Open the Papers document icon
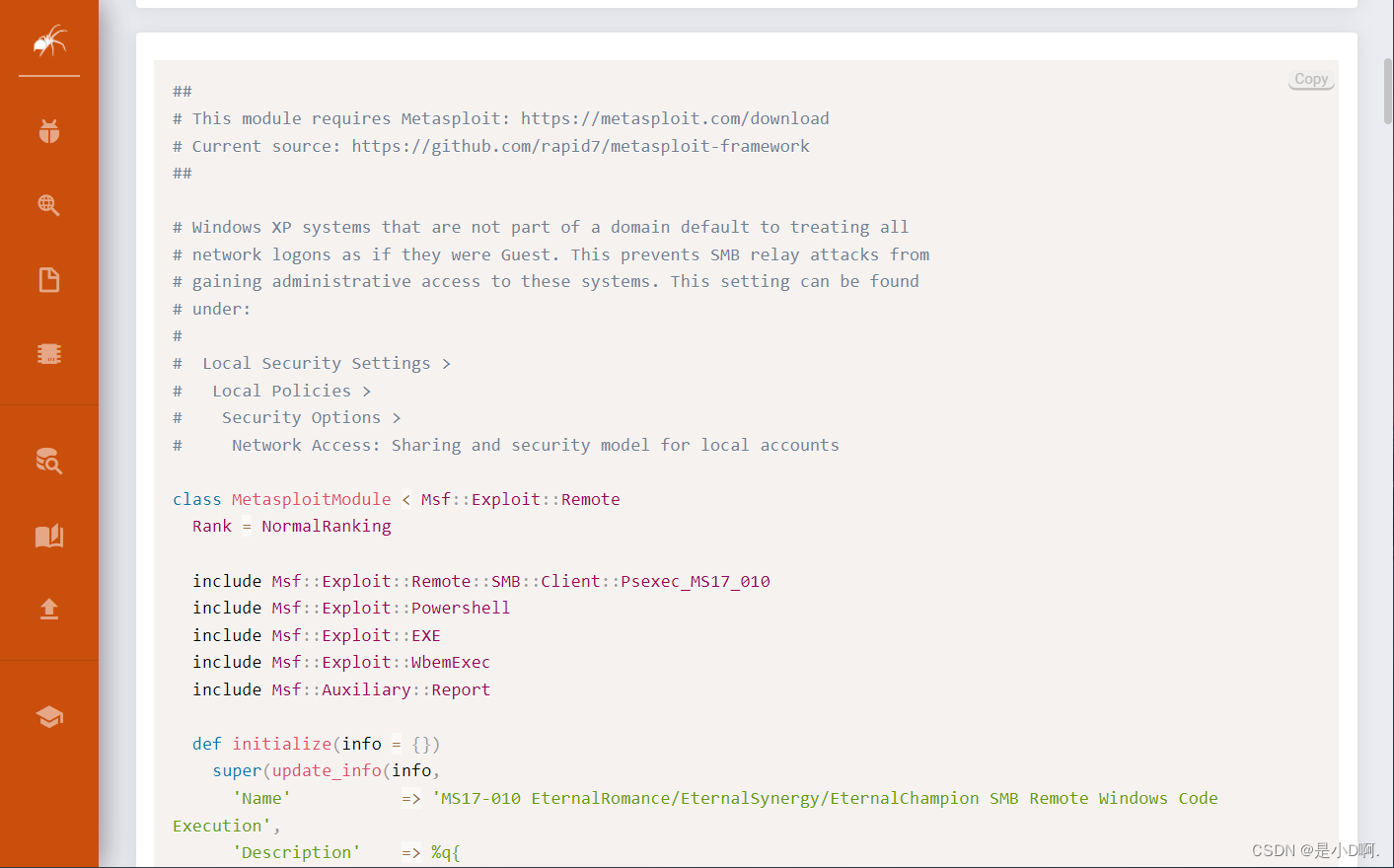 [49, 280]
